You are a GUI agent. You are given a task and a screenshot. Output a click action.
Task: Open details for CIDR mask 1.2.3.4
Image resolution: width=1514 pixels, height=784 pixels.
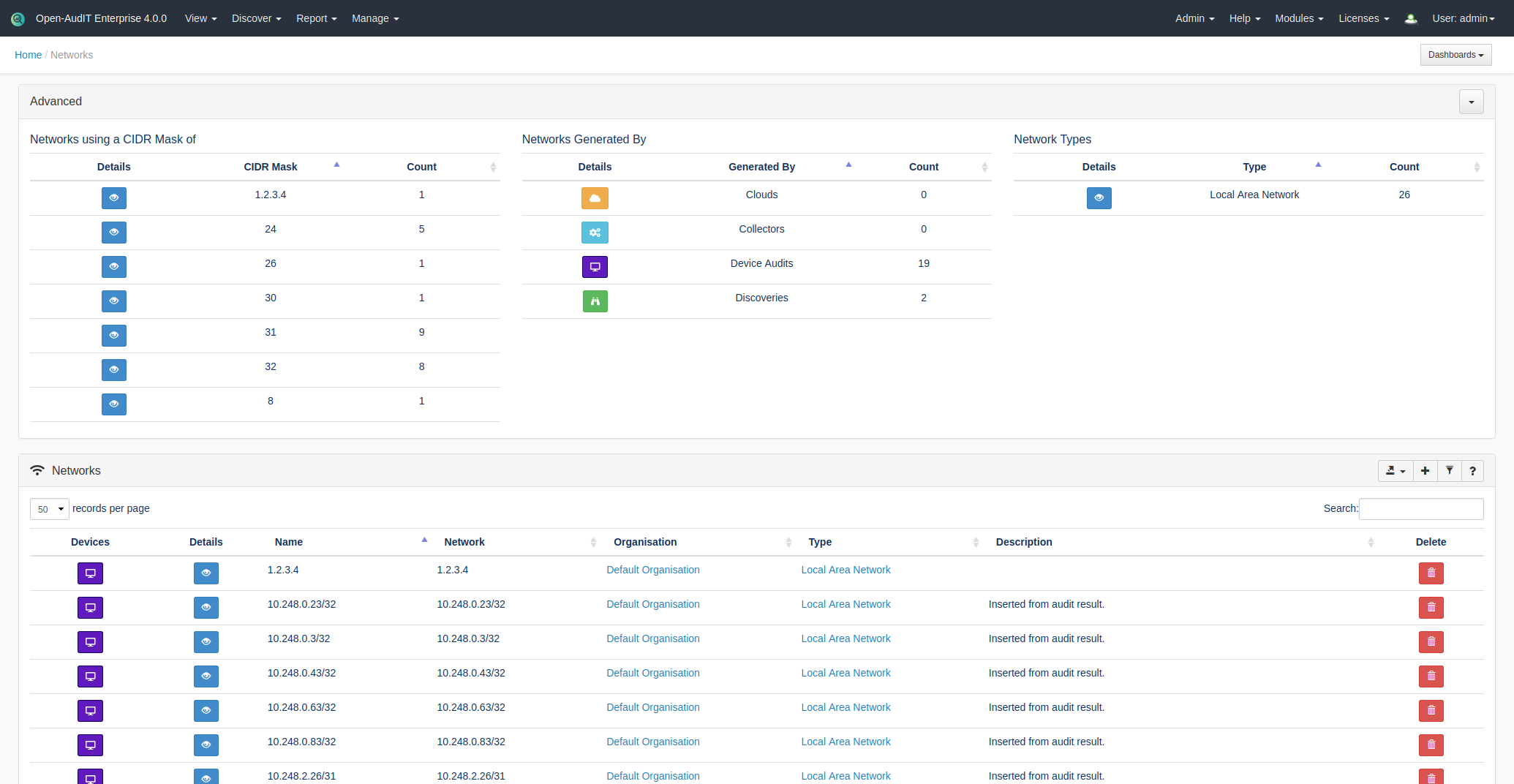click(113, 198)
